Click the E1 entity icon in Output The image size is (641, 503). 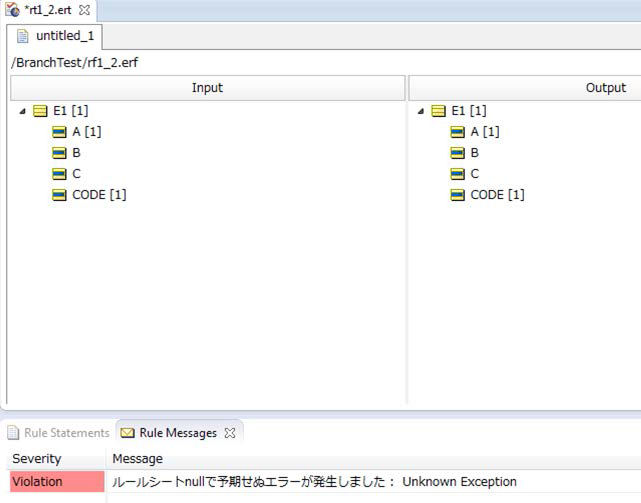pyautogui.click(x=438, y=111)
